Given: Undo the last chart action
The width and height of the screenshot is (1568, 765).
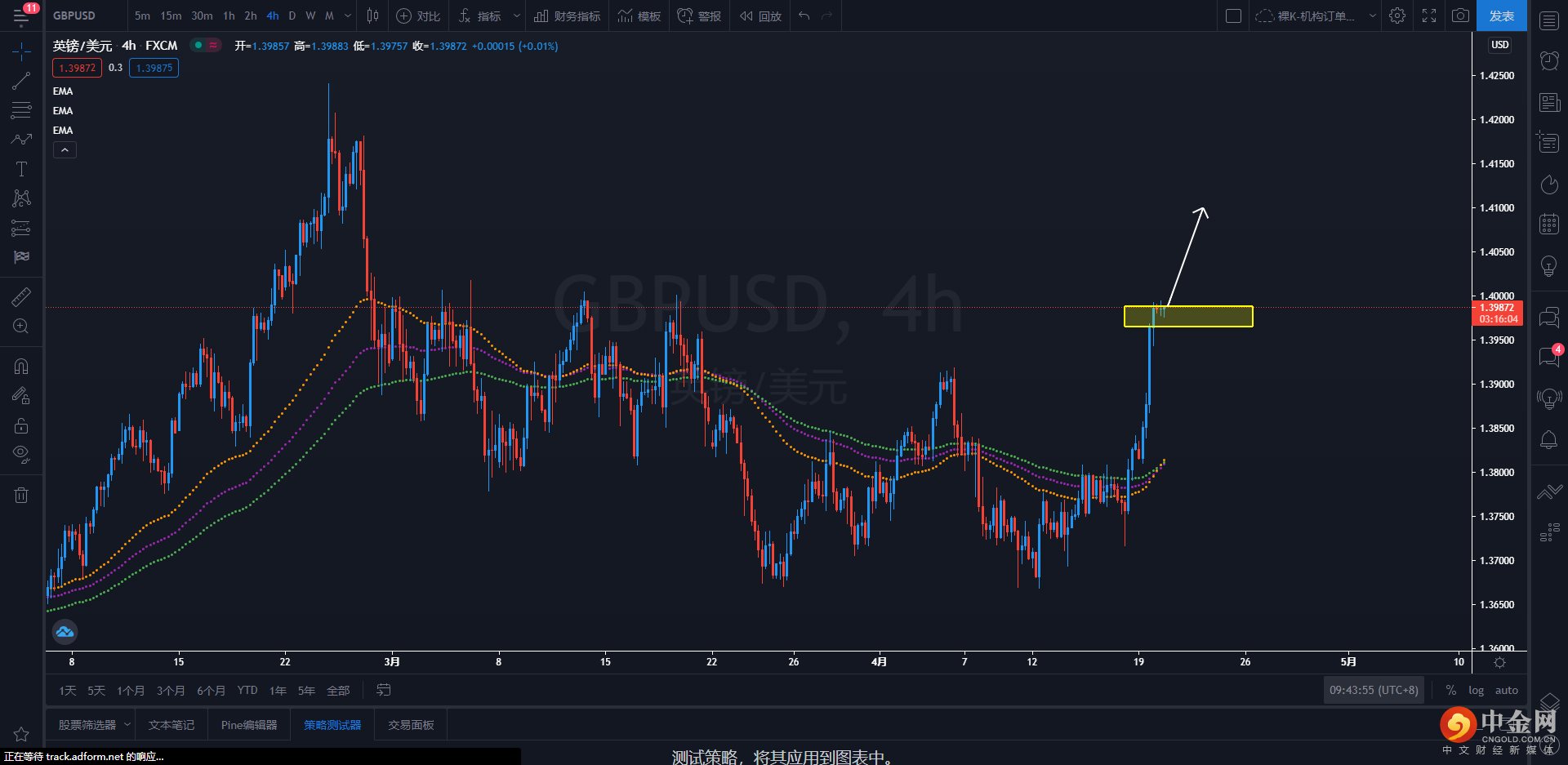Looking at the screenshot, I should tap(804, 16).
